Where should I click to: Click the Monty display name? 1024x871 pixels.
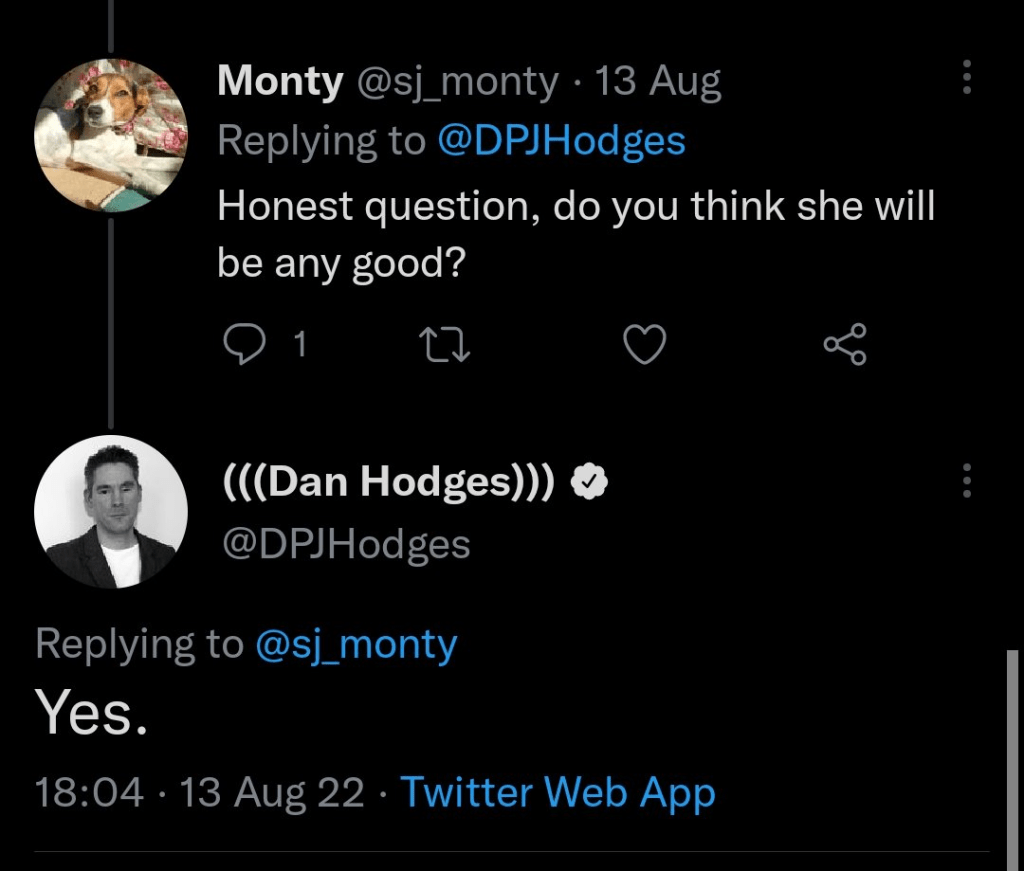point(280,82)
